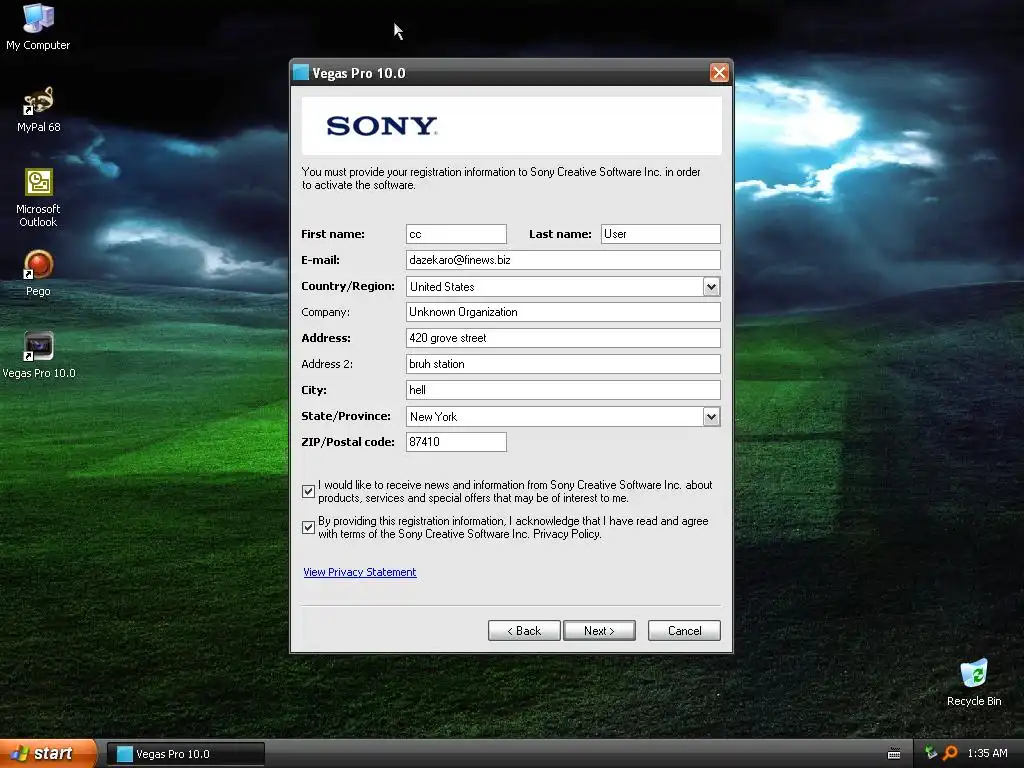Click the Vegas Pro 10.0 taskbar button

(186, 754)
